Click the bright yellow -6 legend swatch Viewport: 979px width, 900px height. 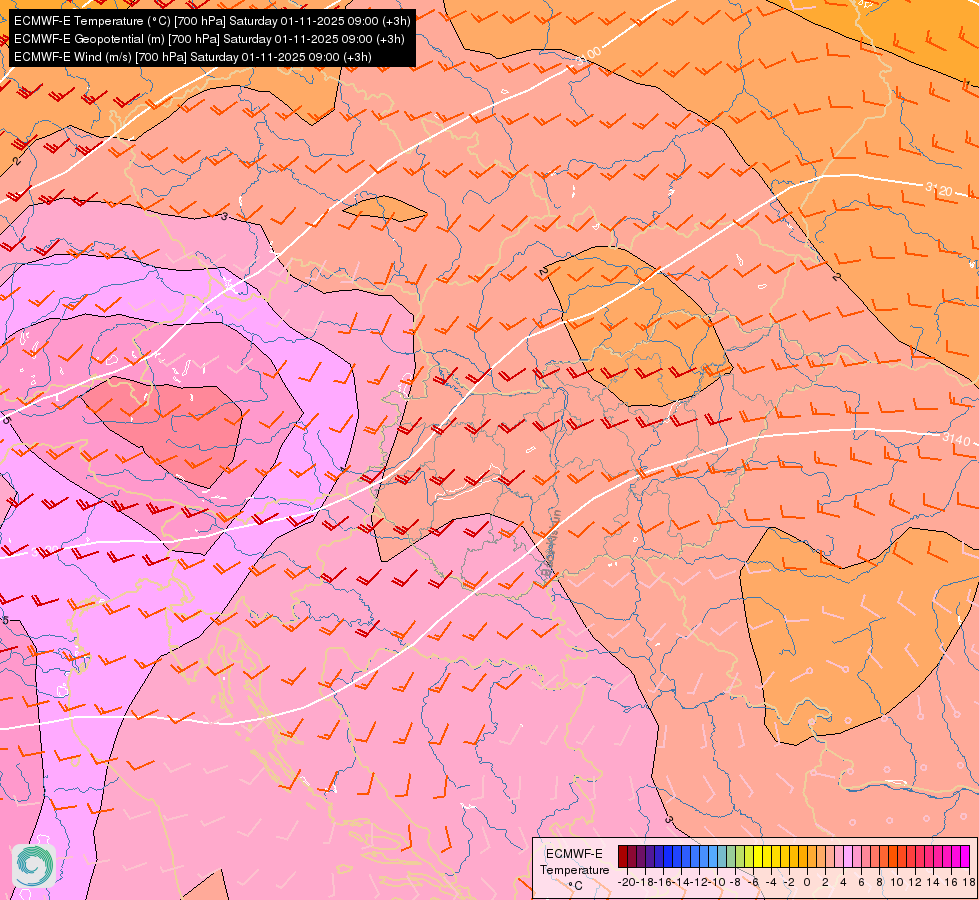(758, 856)
